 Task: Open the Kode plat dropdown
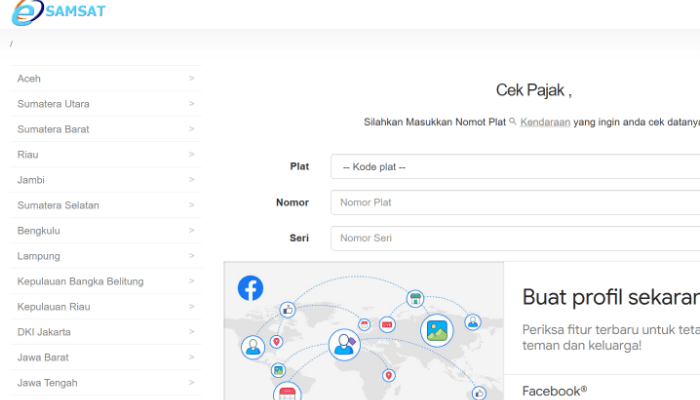click(515, 167)
